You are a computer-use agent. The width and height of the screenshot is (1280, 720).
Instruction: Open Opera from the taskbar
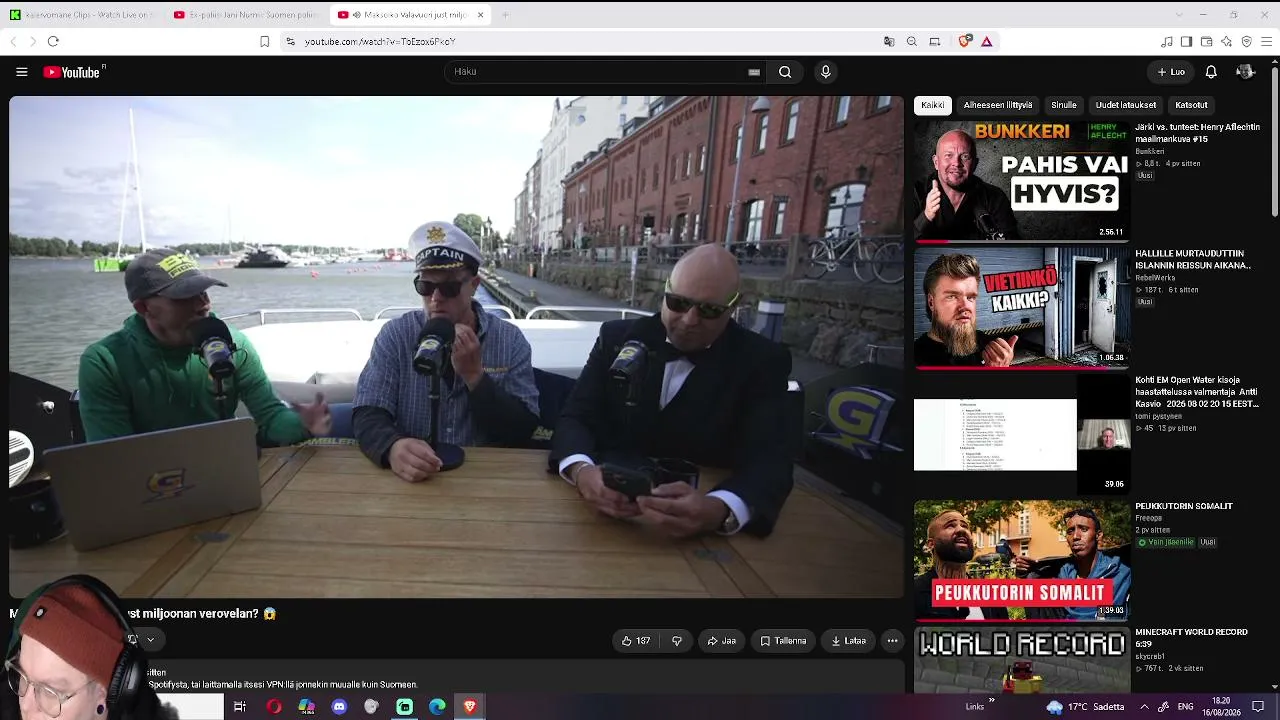[x=273, y=707]
